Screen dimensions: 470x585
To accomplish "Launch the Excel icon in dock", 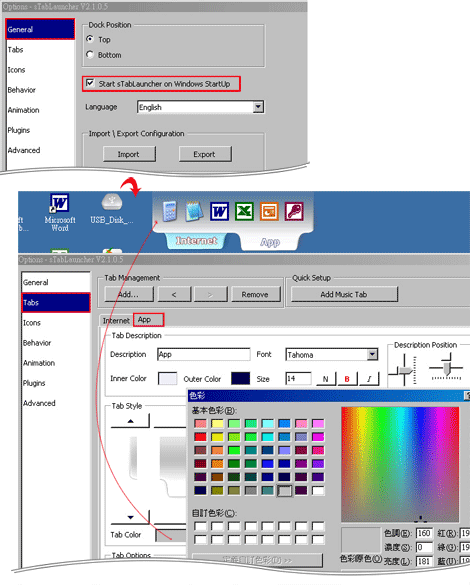I will (244, 211).
